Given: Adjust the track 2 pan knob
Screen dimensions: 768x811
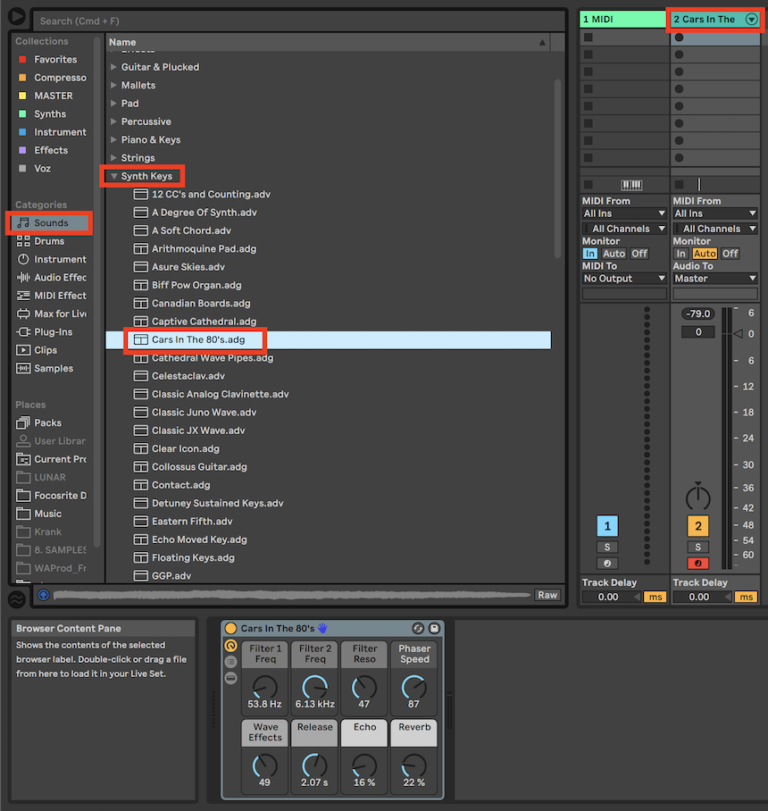Looking at the screenshot, I should [x=698, y=497].
